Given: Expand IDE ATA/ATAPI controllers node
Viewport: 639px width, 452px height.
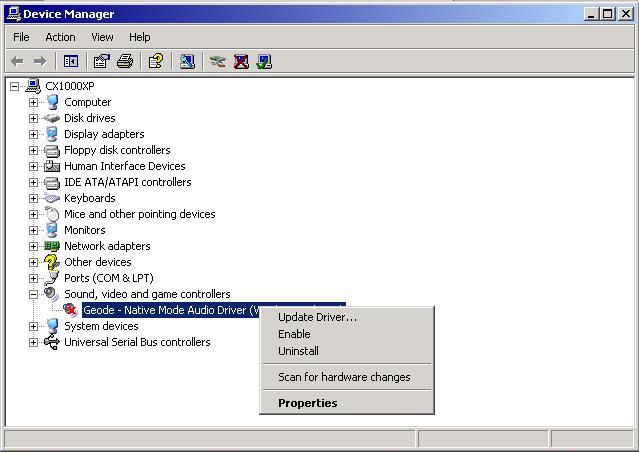Looking at the screenshot, I should click(x=33, y=182).
